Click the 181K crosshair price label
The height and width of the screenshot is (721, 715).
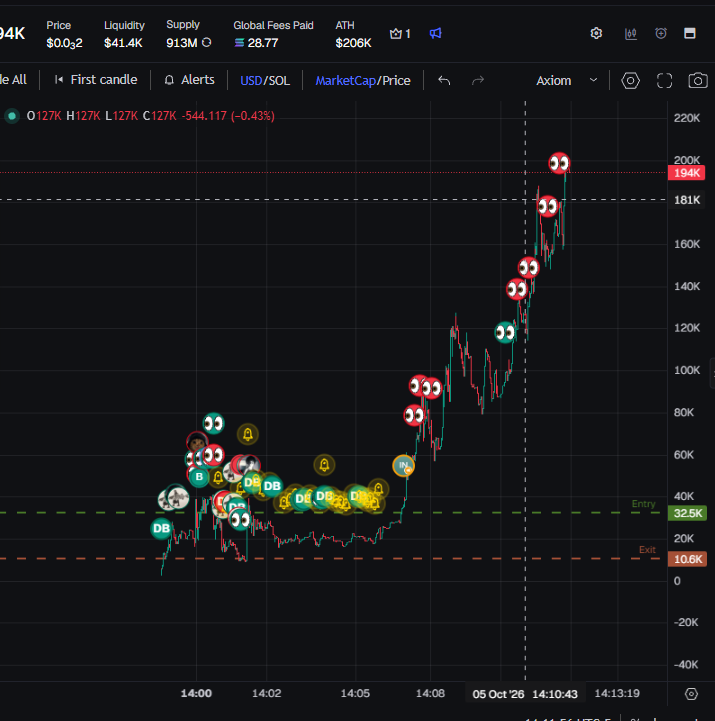click(686, 200)
